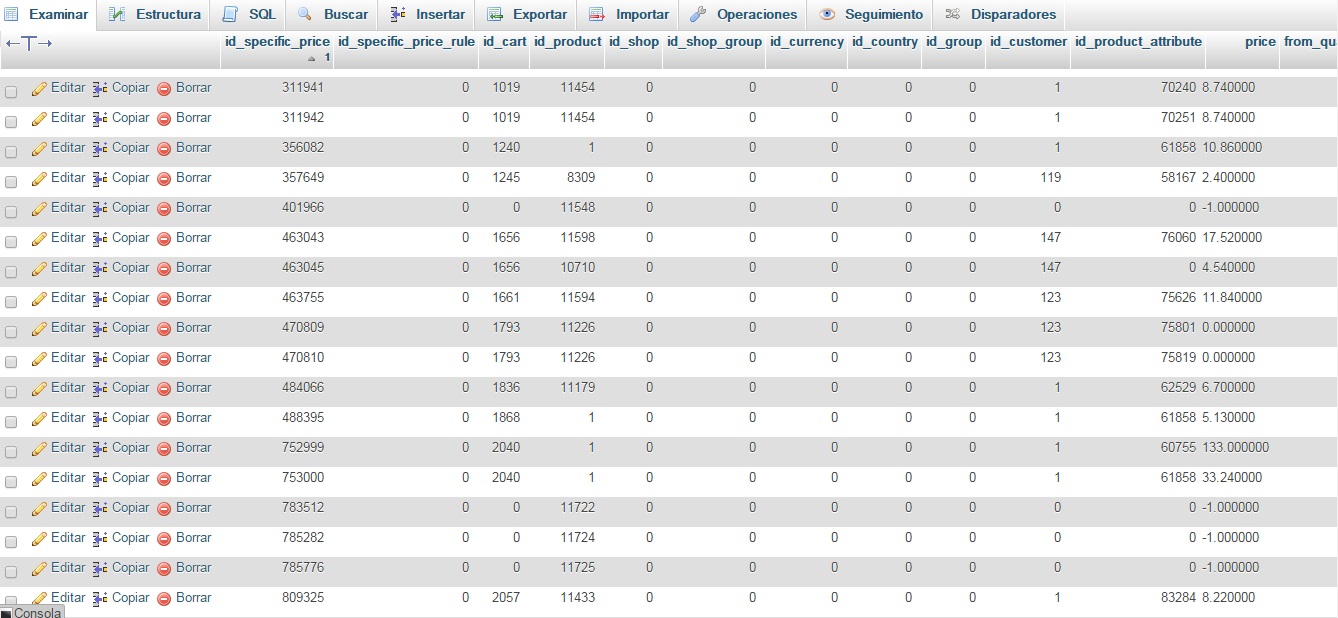This screenshot has height=618, width=1338.
Task: Click red delete icon for row 783512
Action: [x=165, y=508]
